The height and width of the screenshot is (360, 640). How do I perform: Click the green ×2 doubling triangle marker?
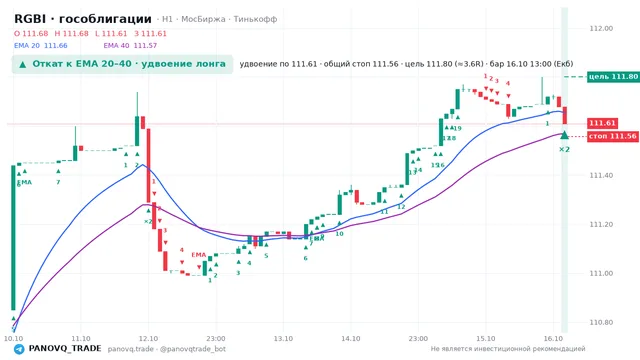point(564,135)
